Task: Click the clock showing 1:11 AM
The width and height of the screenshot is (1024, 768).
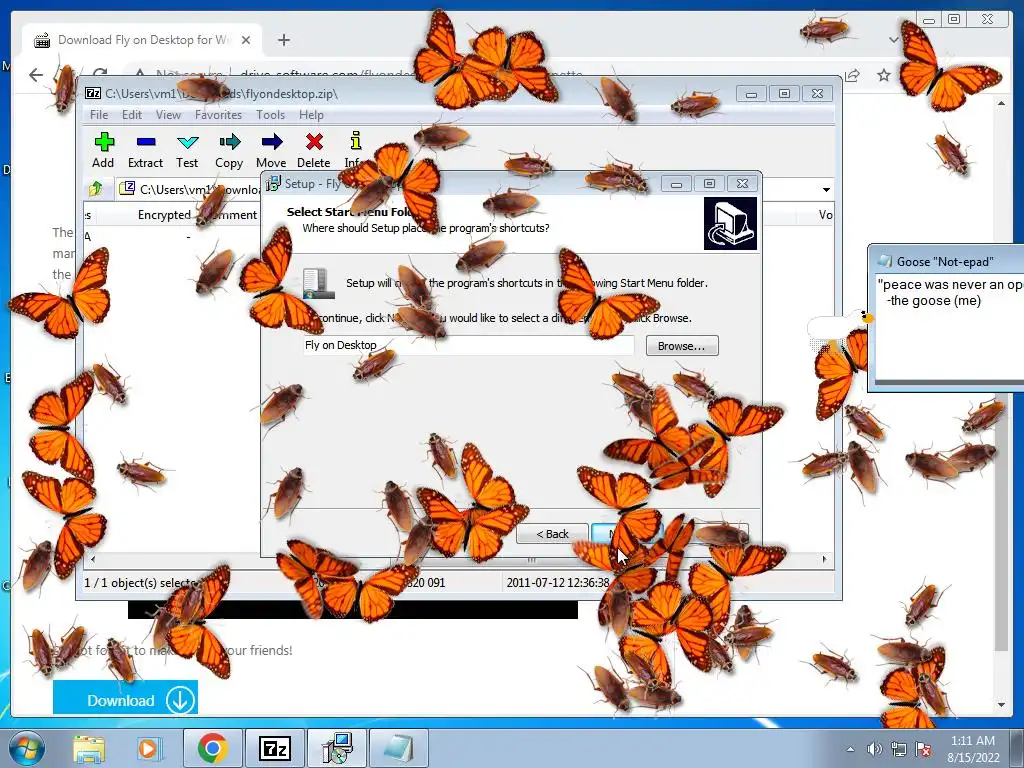Action: pos(973,748)
